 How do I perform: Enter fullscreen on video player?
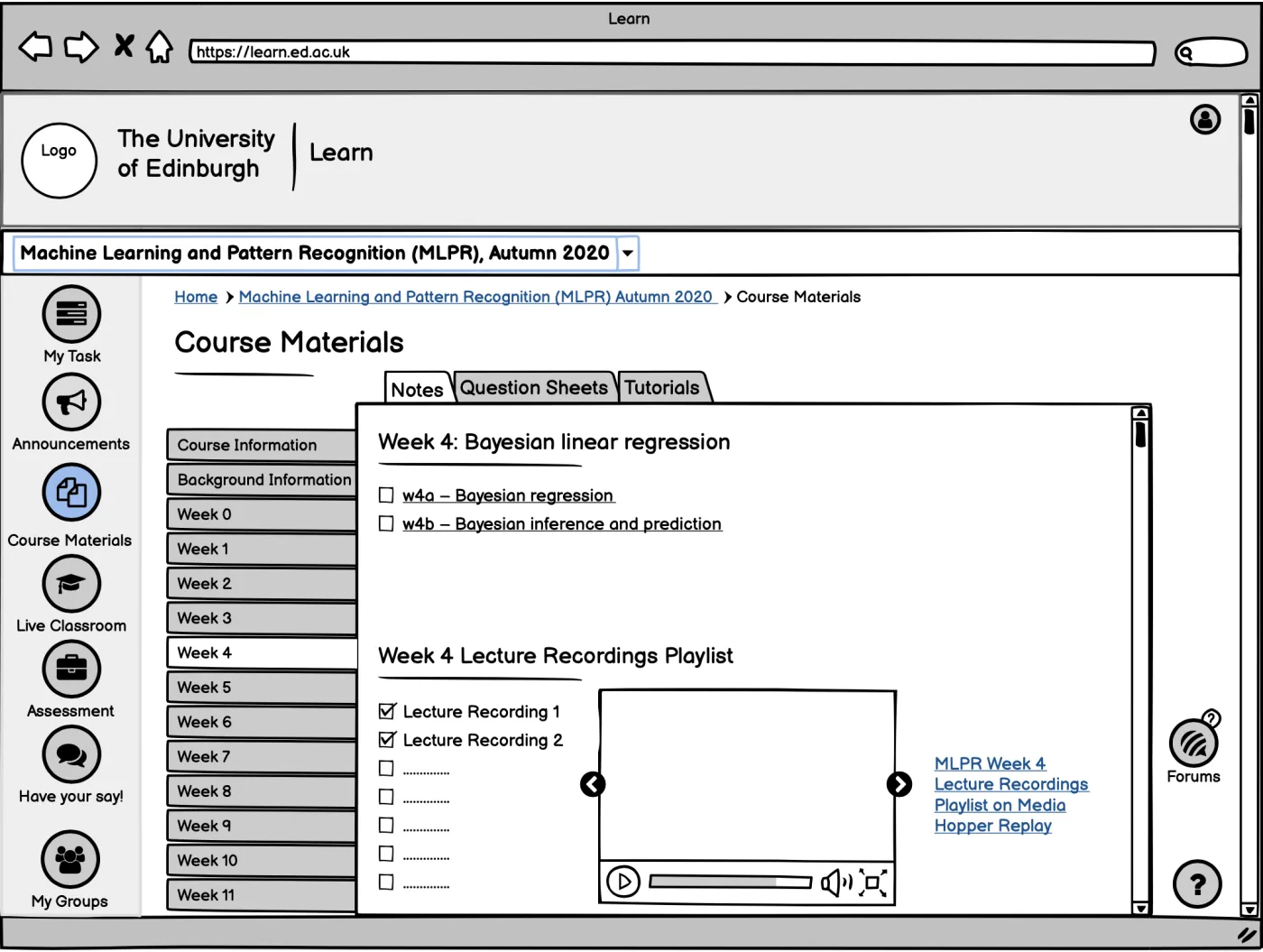tap(872, 882)
